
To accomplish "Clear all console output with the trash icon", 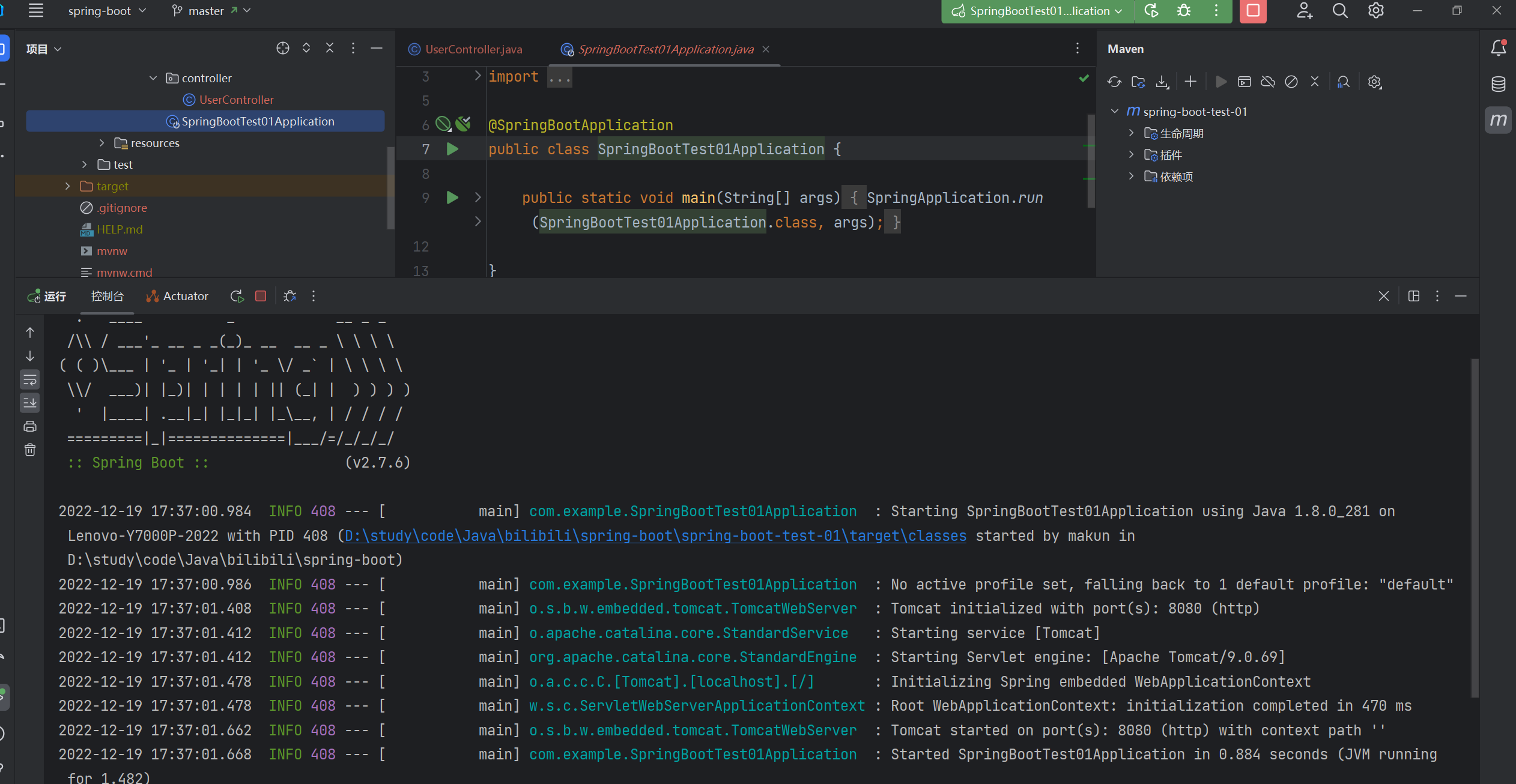I will tap(30, 450).
